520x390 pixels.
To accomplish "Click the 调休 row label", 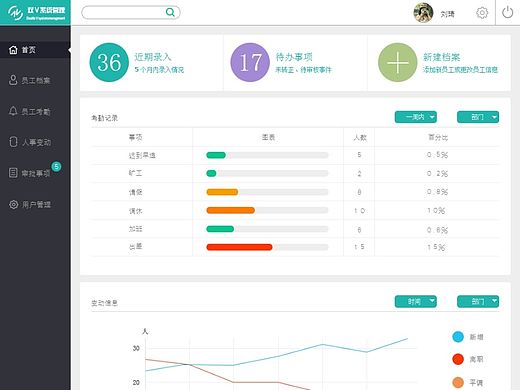I will (135, 211).
